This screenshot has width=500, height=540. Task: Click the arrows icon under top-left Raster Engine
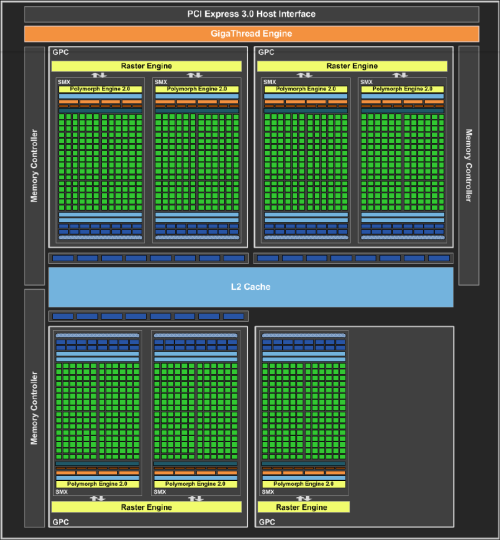[99, 75]
